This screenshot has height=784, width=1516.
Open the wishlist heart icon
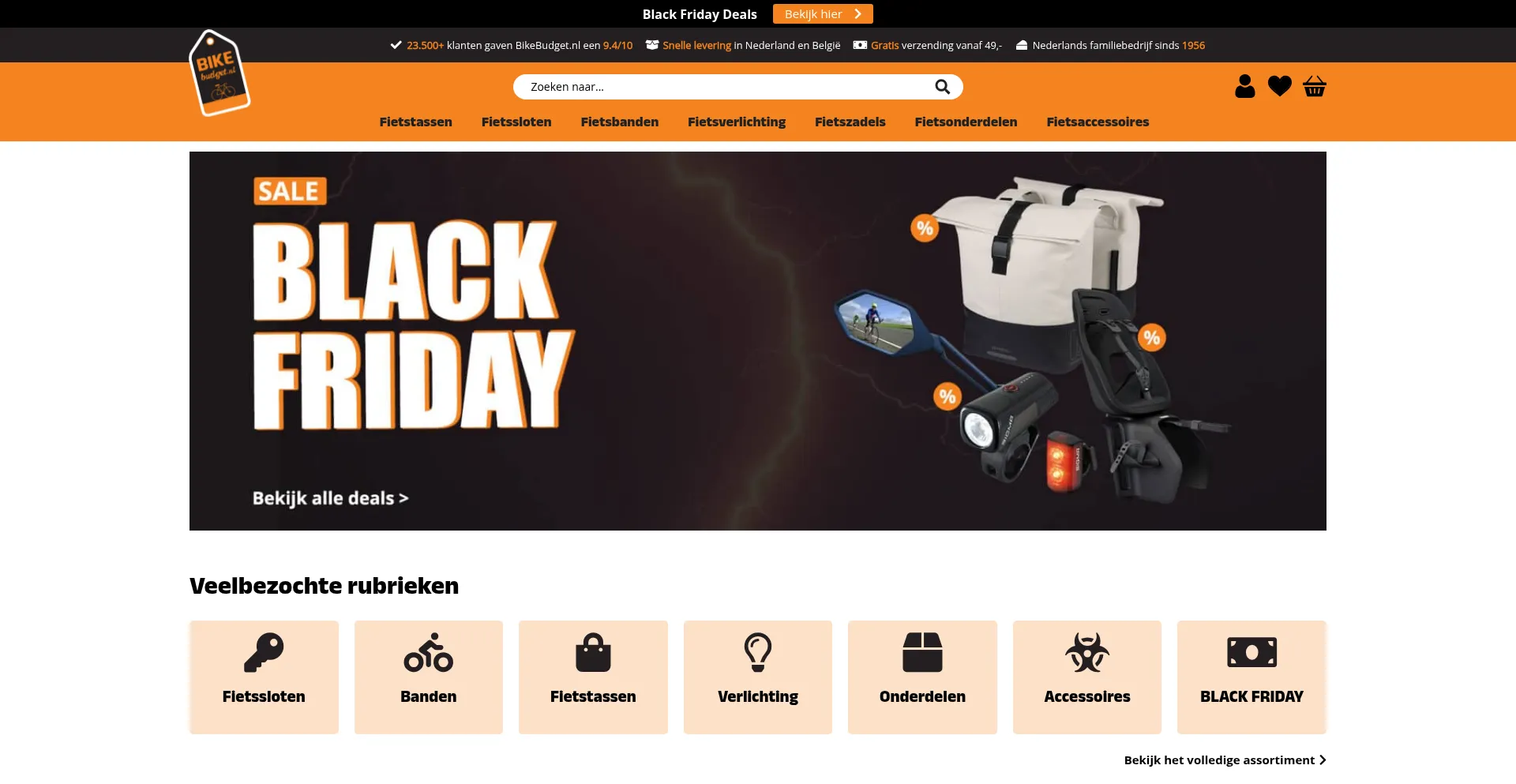pyautogui.click(x=1279, y=86)
